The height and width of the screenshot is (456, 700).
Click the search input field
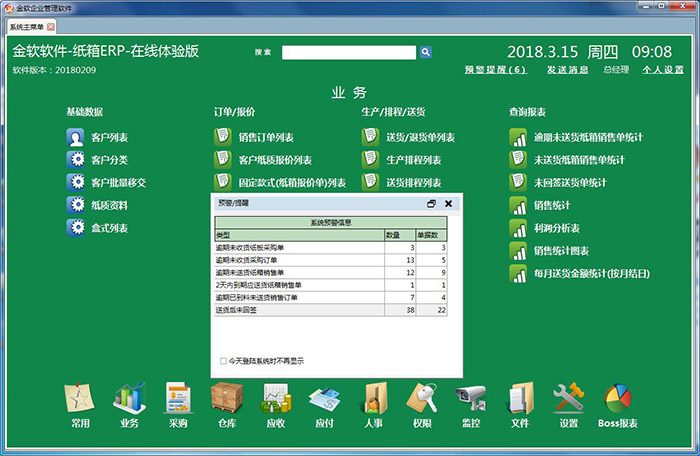(x=348, y=52)
